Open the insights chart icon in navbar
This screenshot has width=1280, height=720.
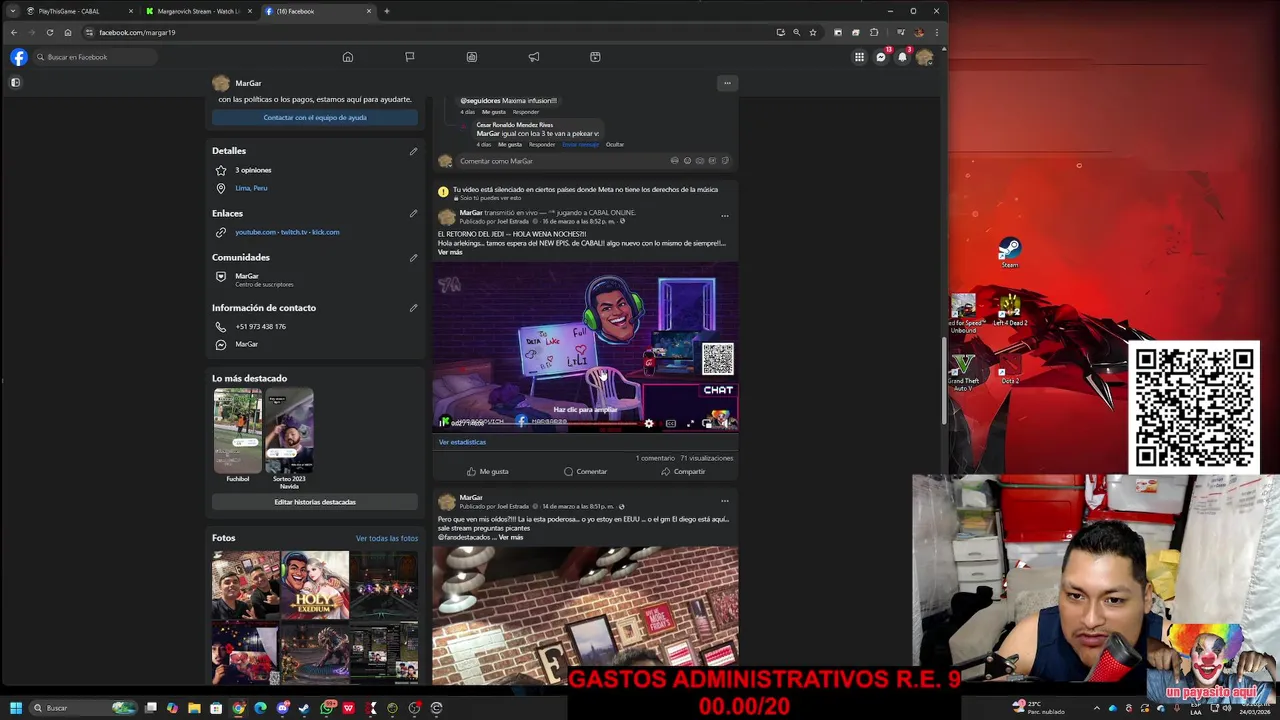(472, 57)
